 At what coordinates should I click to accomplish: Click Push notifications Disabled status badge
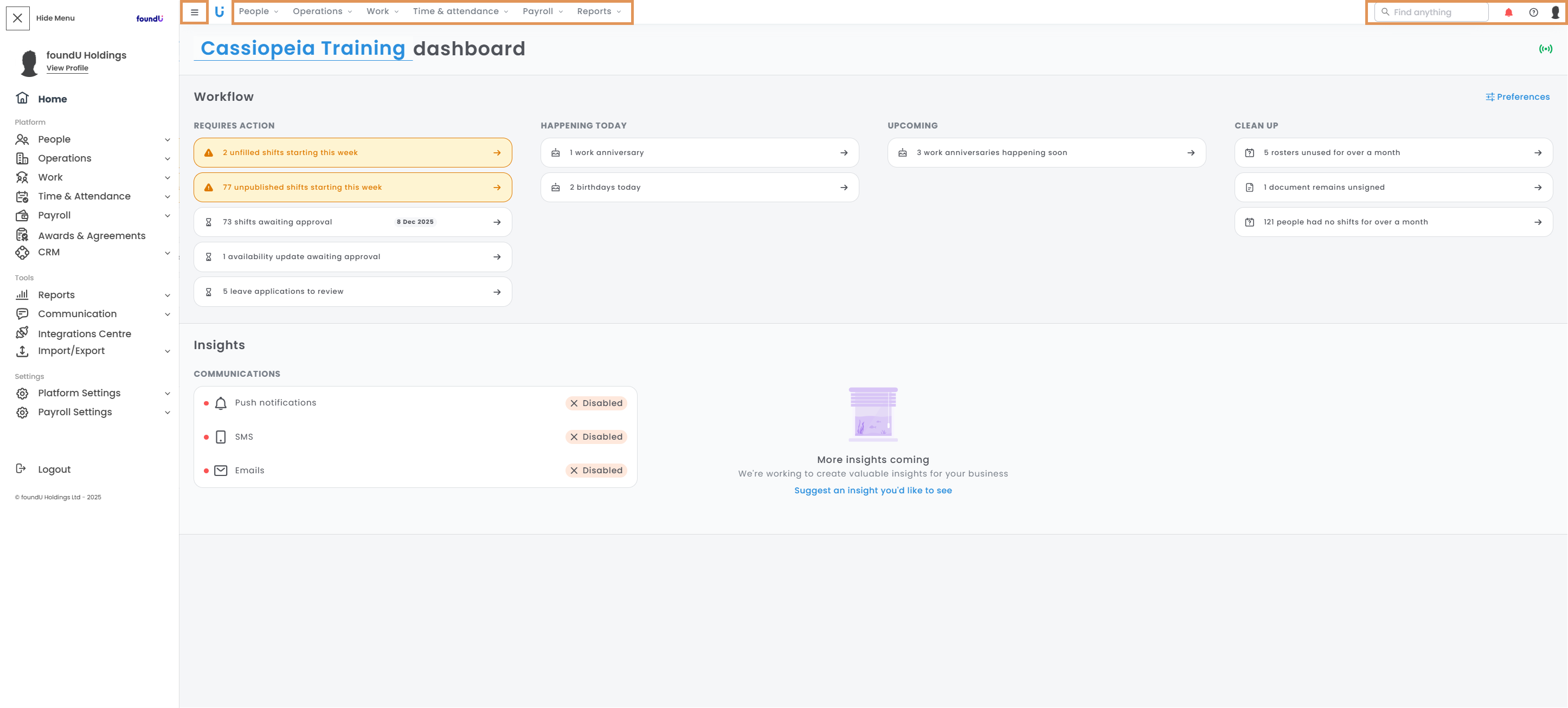tap(596, 403)
